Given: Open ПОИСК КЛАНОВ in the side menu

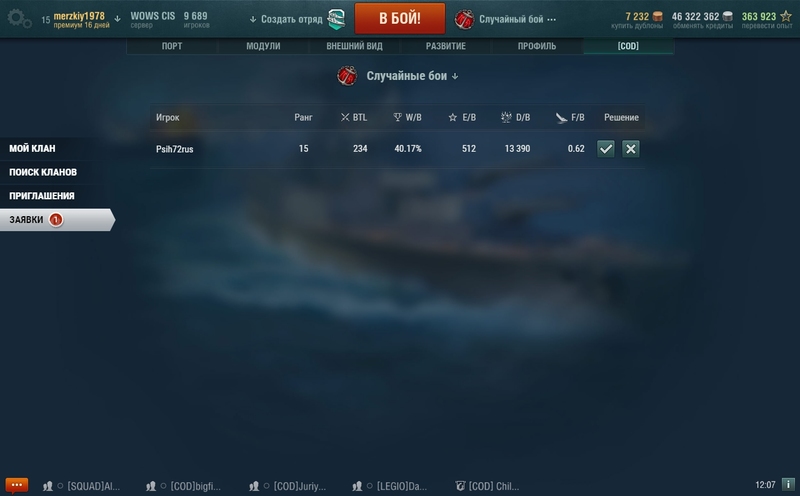Looking at the screenshot, I should tap(43, 172).
